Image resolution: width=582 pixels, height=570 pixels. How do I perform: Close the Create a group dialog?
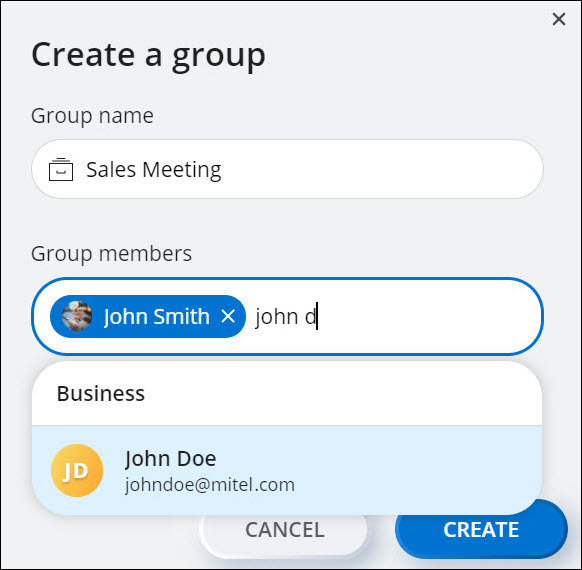pyautogui.click(x=559, y=19)
